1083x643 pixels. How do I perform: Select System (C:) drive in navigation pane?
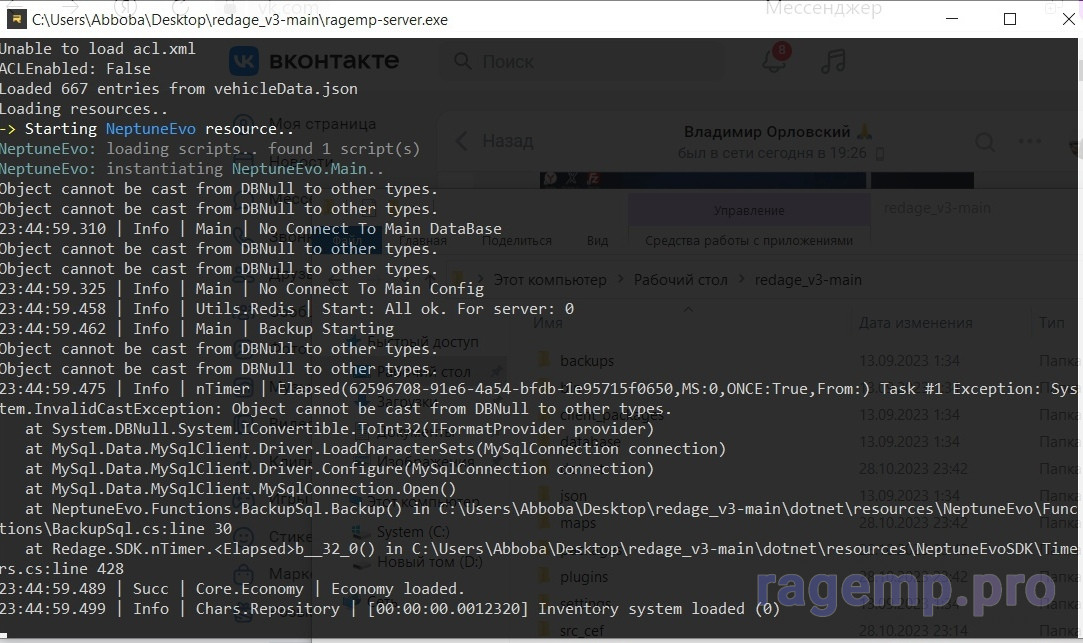(x=413, y=531)
